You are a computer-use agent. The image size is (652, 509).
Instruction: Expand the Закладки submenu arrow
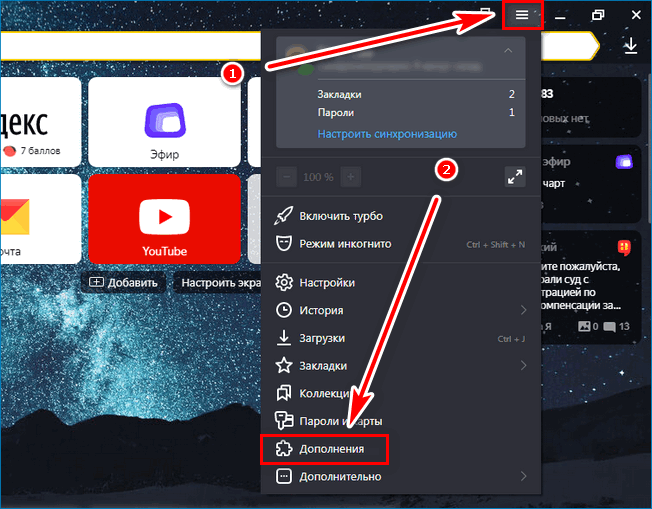tap(523, 366)
